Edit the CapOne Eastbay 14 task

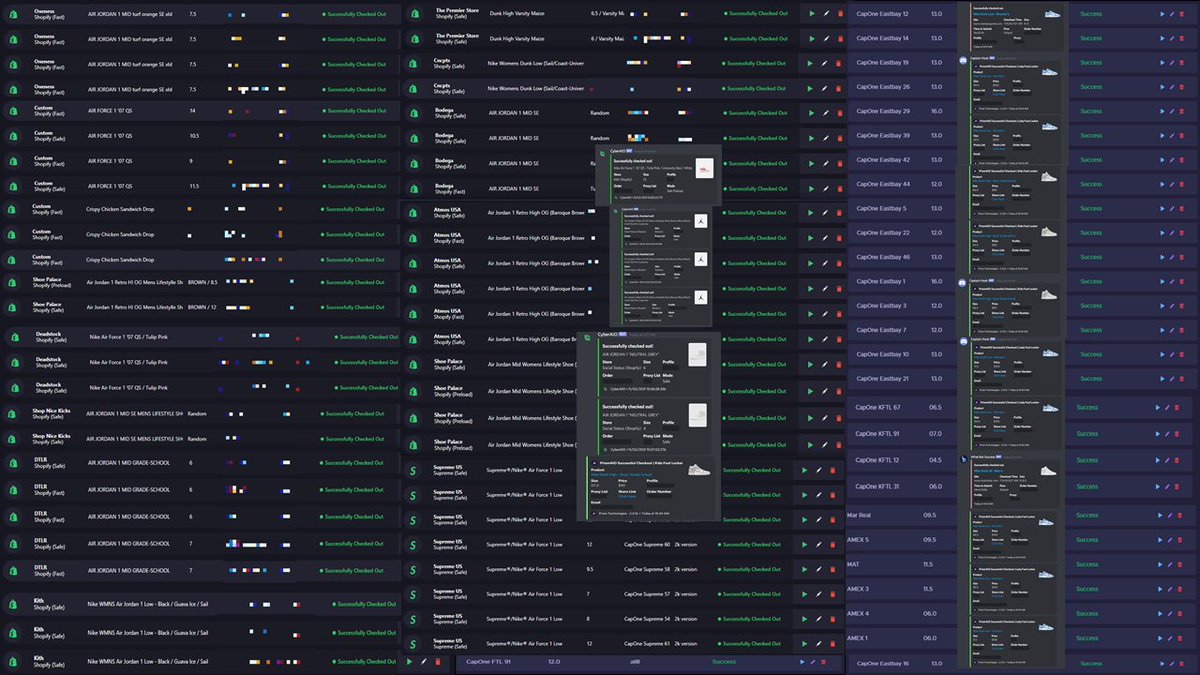1173,38
